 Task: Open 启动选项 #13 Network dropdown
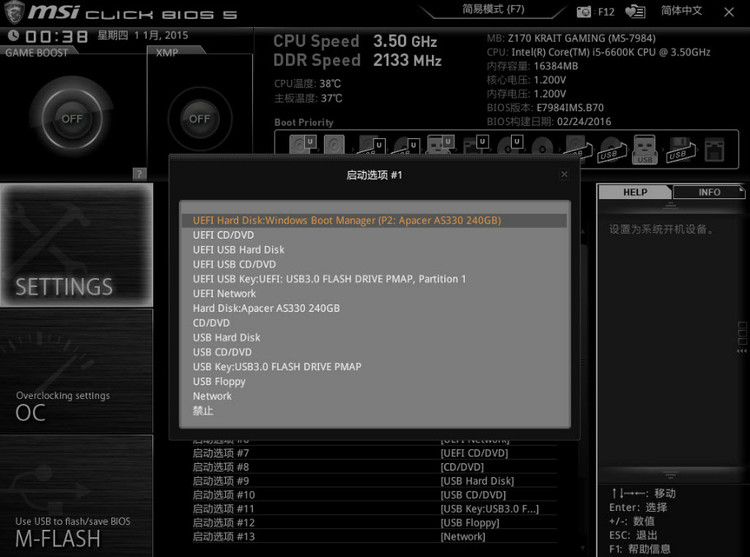(x=375, y=536)
